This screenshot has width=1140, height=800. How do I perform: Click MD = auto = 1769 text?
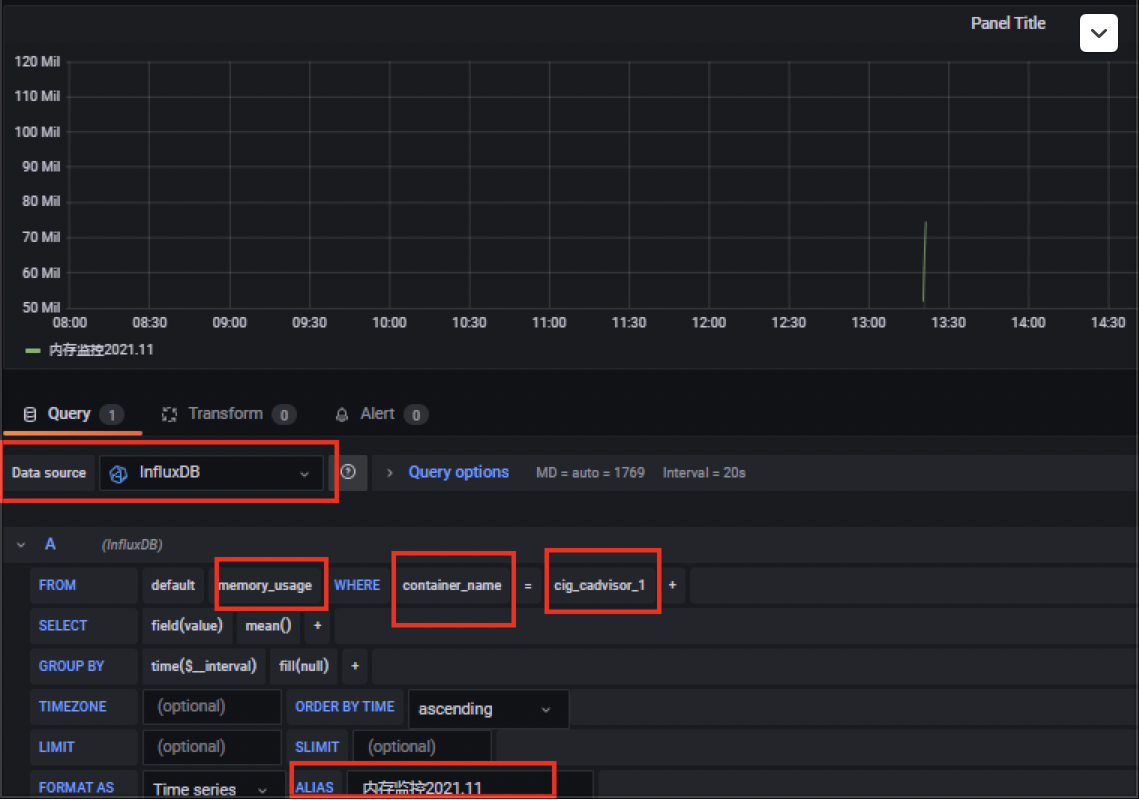point(590,473)
